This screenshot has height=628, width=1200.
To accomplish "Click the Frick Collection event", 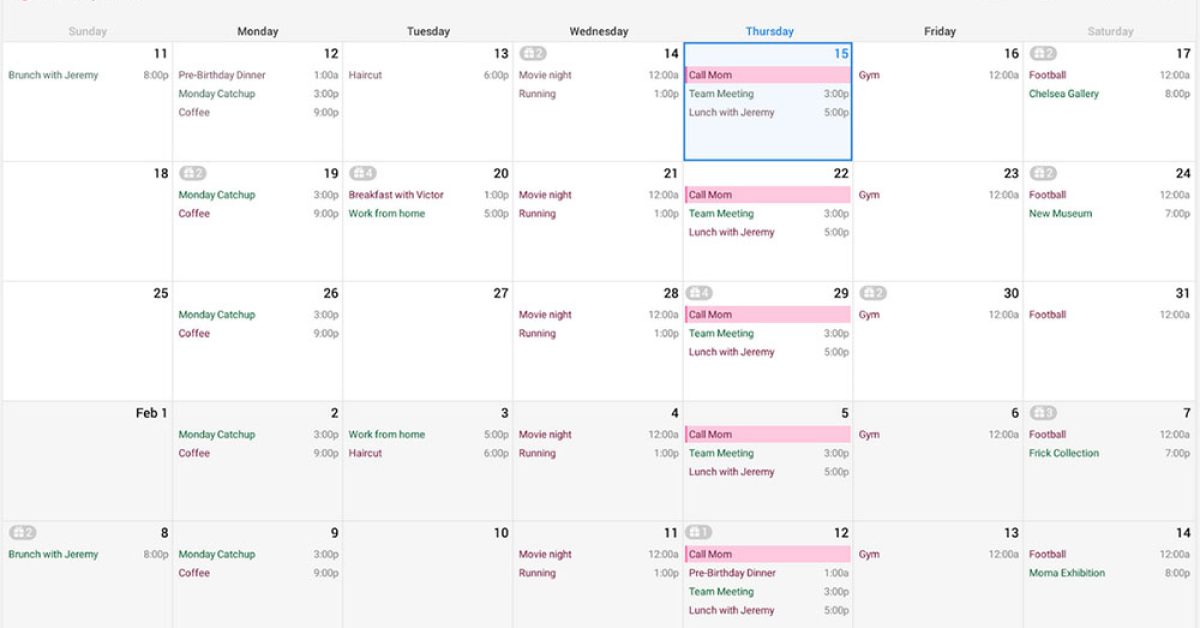I will tap(1063, 453).
